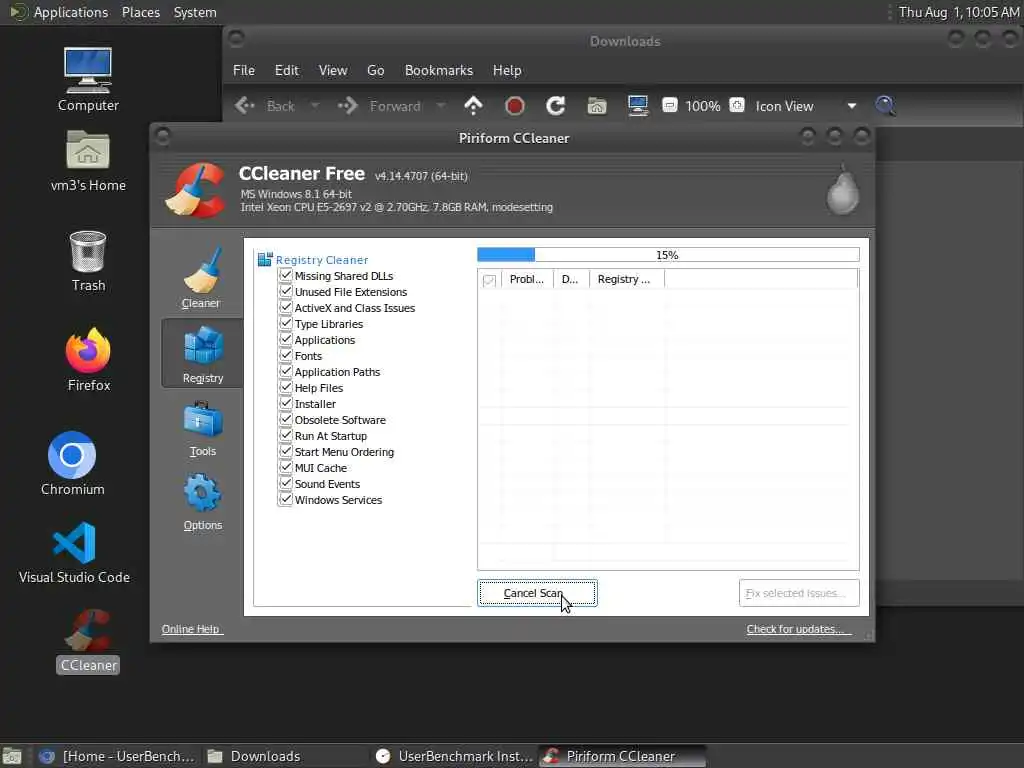The height and width of the screenshot is (768, 1024).
Task: Click the search magnifier in Downloads window
Action: [x=885, y=106]
